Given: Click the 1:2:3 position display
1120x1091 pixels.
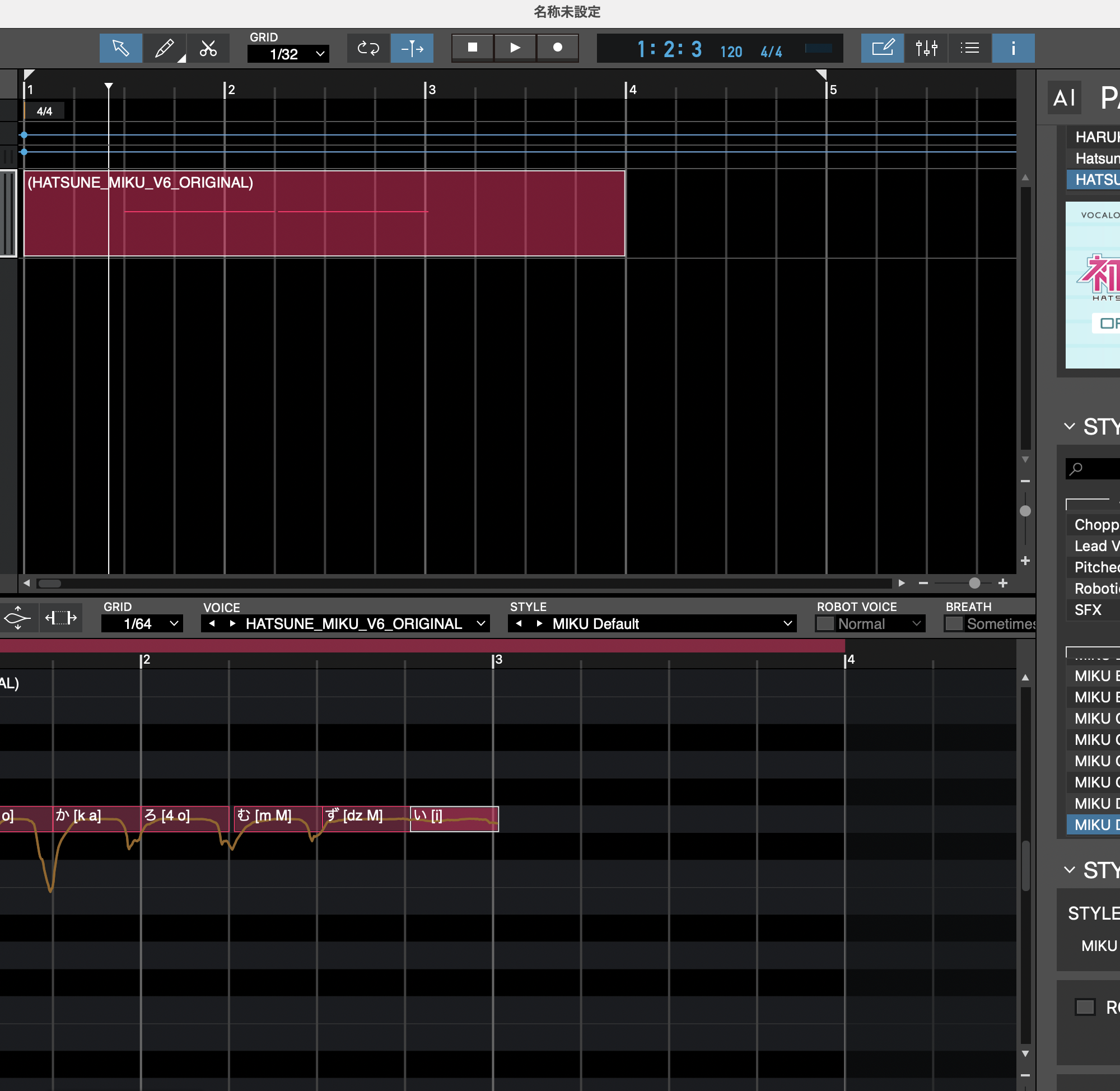Looking at the screenshot, I should [x=669, y=50].
